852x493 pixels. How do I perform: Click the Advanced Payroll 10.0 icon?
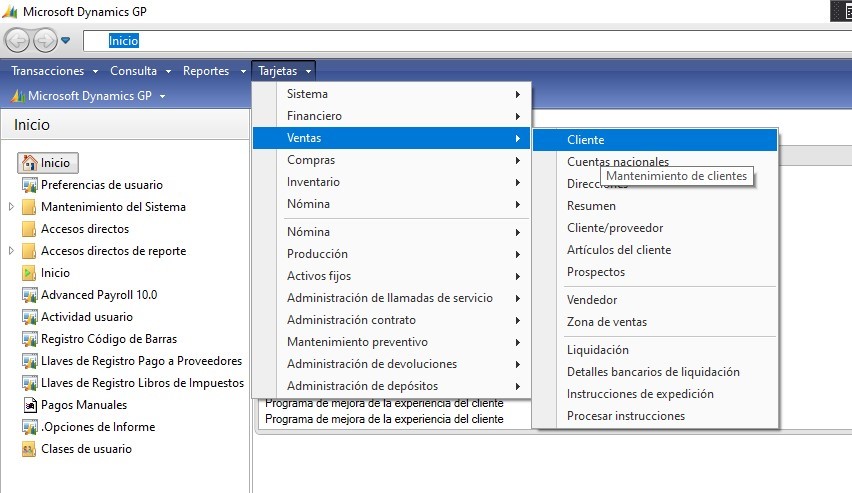[29, 295]
